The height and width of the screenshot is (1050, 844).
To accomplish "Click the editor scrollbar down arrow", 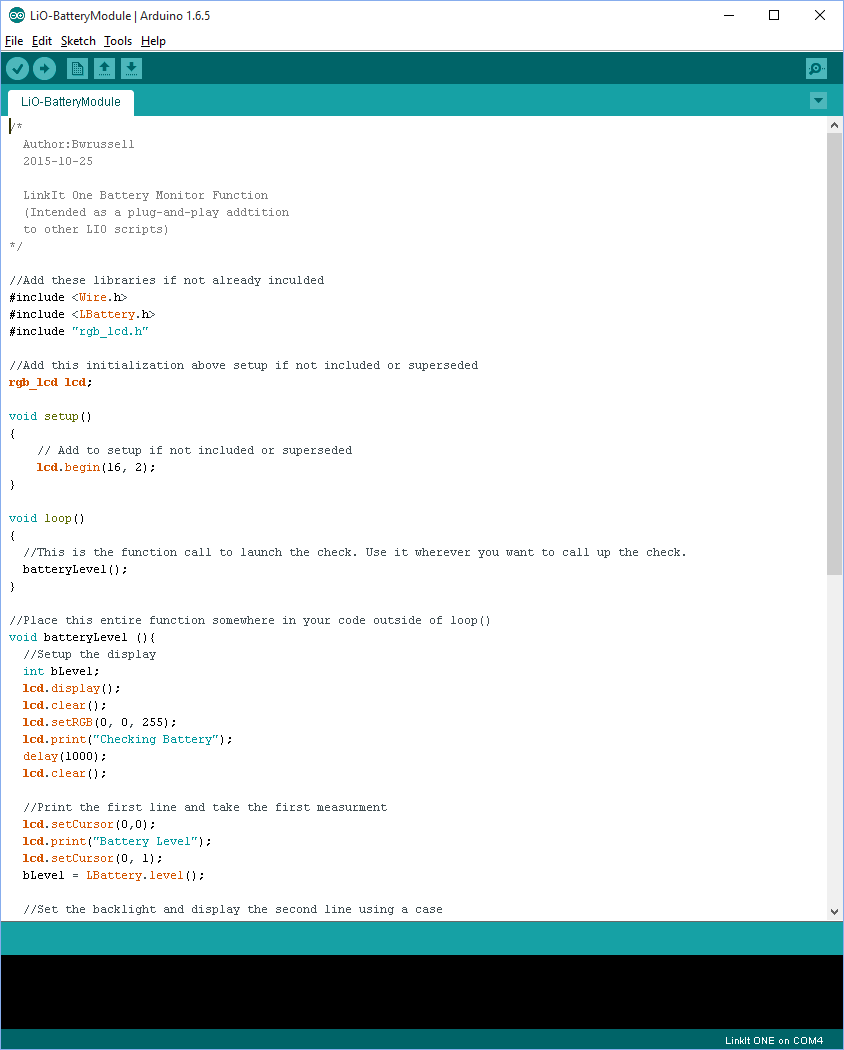I will coord(834,911).
